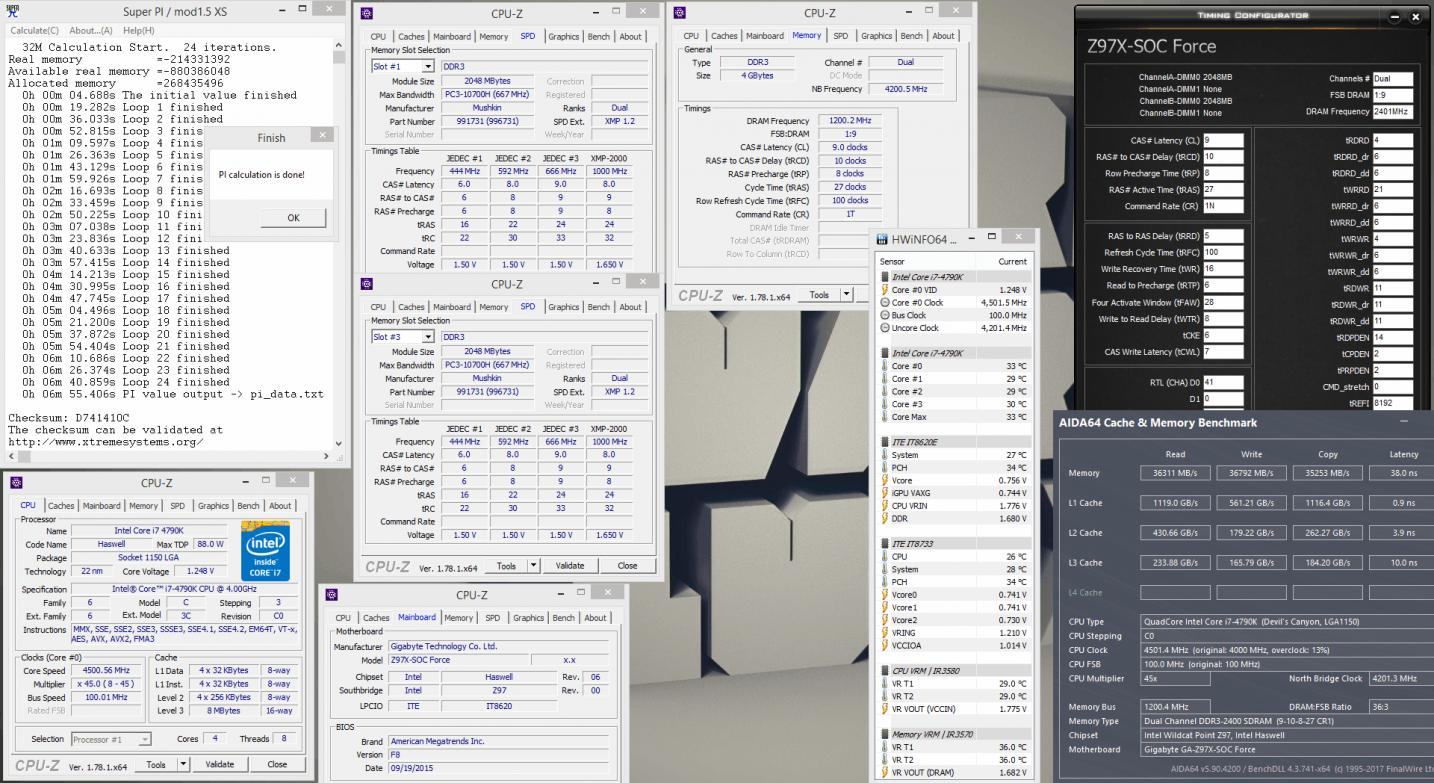Click the Sensor column header in HWiNFO64
Image resolution: width=1434 pixels, height=783 pixels.
[x=892, y=261]
